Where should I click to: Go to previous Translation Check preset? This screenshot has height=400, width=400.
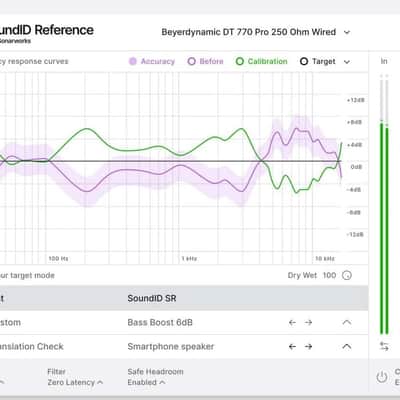tap(292, 347)
